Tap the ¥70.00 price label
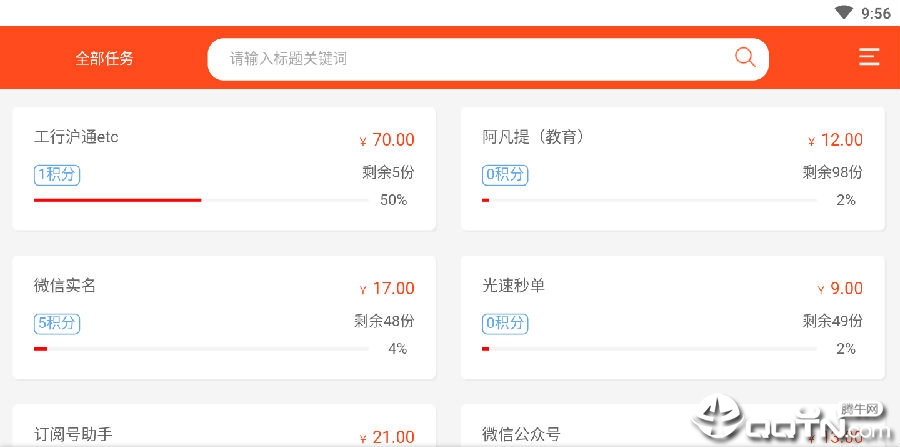The height and width of the screenshot is (447, 900). click(387, 140)
